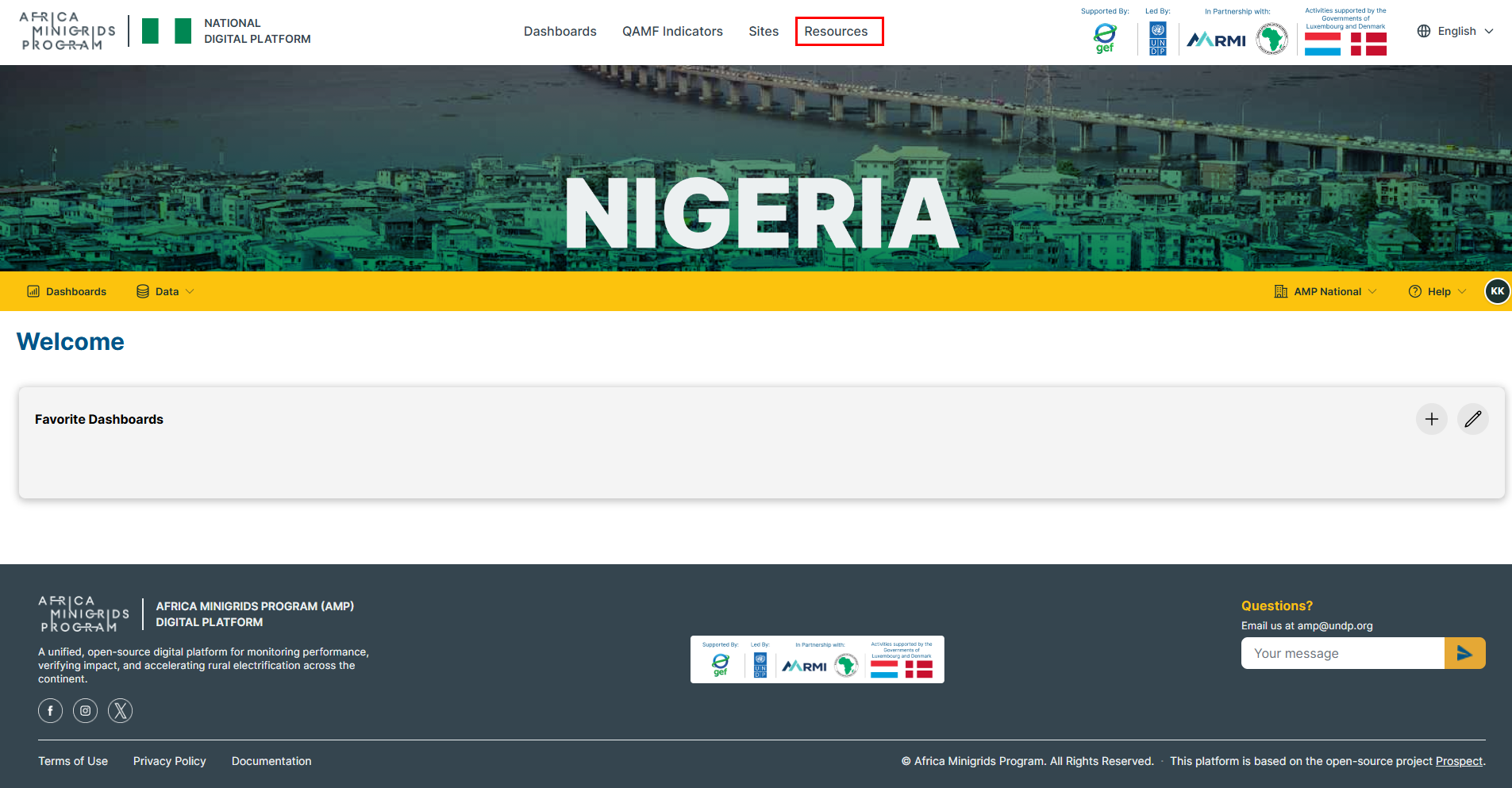The height and width of the screenshot is (788, 1512).
Task: Go to Sites in top navigation
Action: tap(764, 32)
